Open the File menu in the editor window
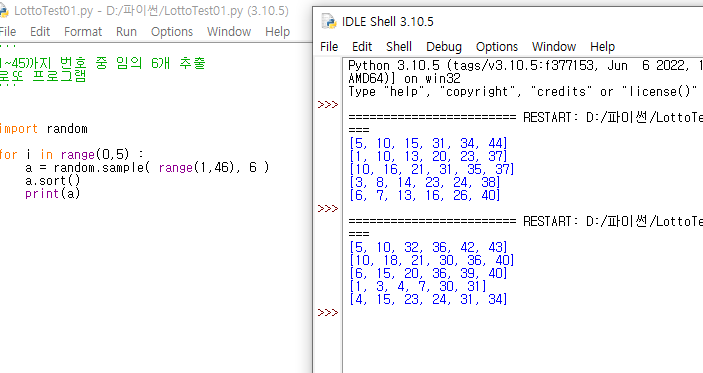This screenshot has height=373, width=703. [8, 32]
